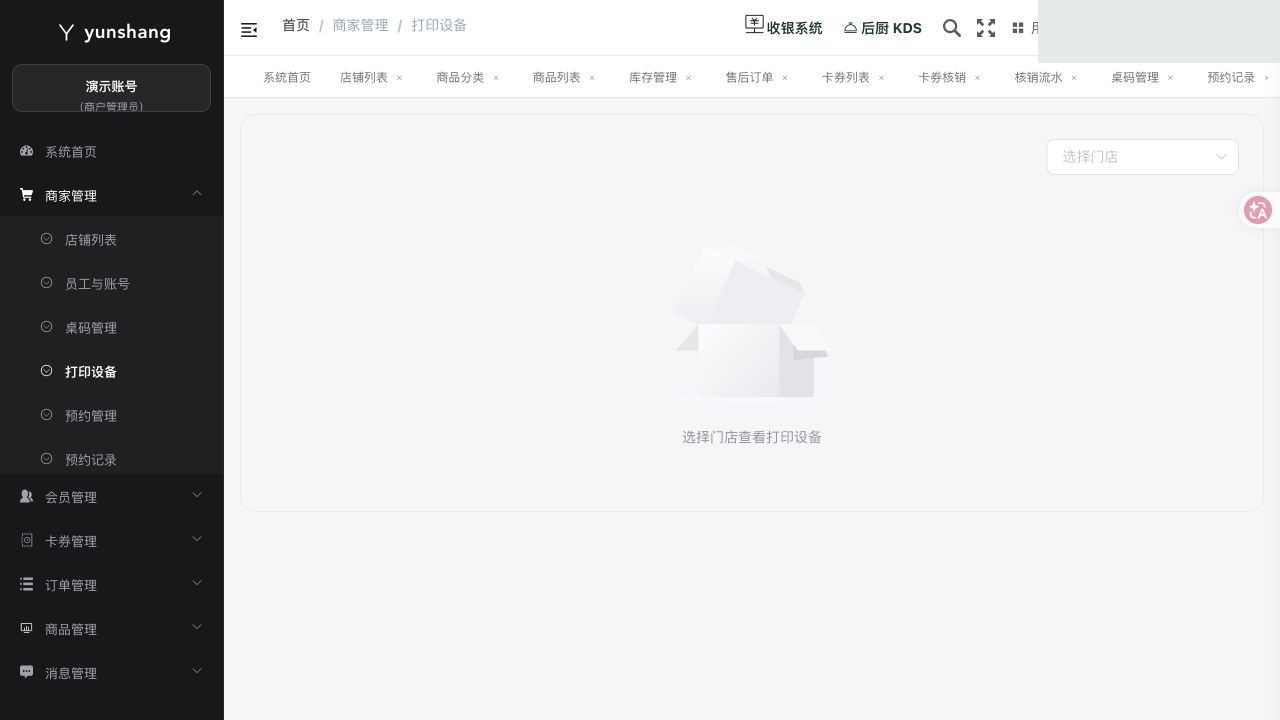1280x720 pixels.
Task: Go to 系统首页 in sidebar
Action: tap(111, 152)
